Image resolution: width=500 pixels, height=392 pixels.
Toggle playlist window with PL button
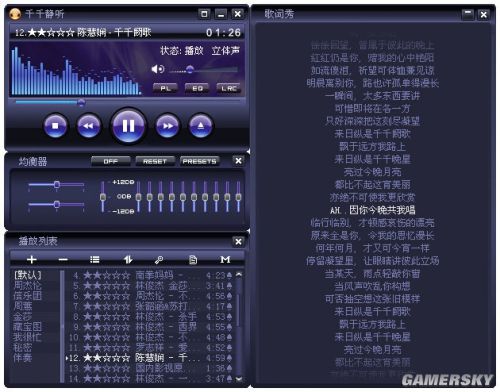click(165, 88)
